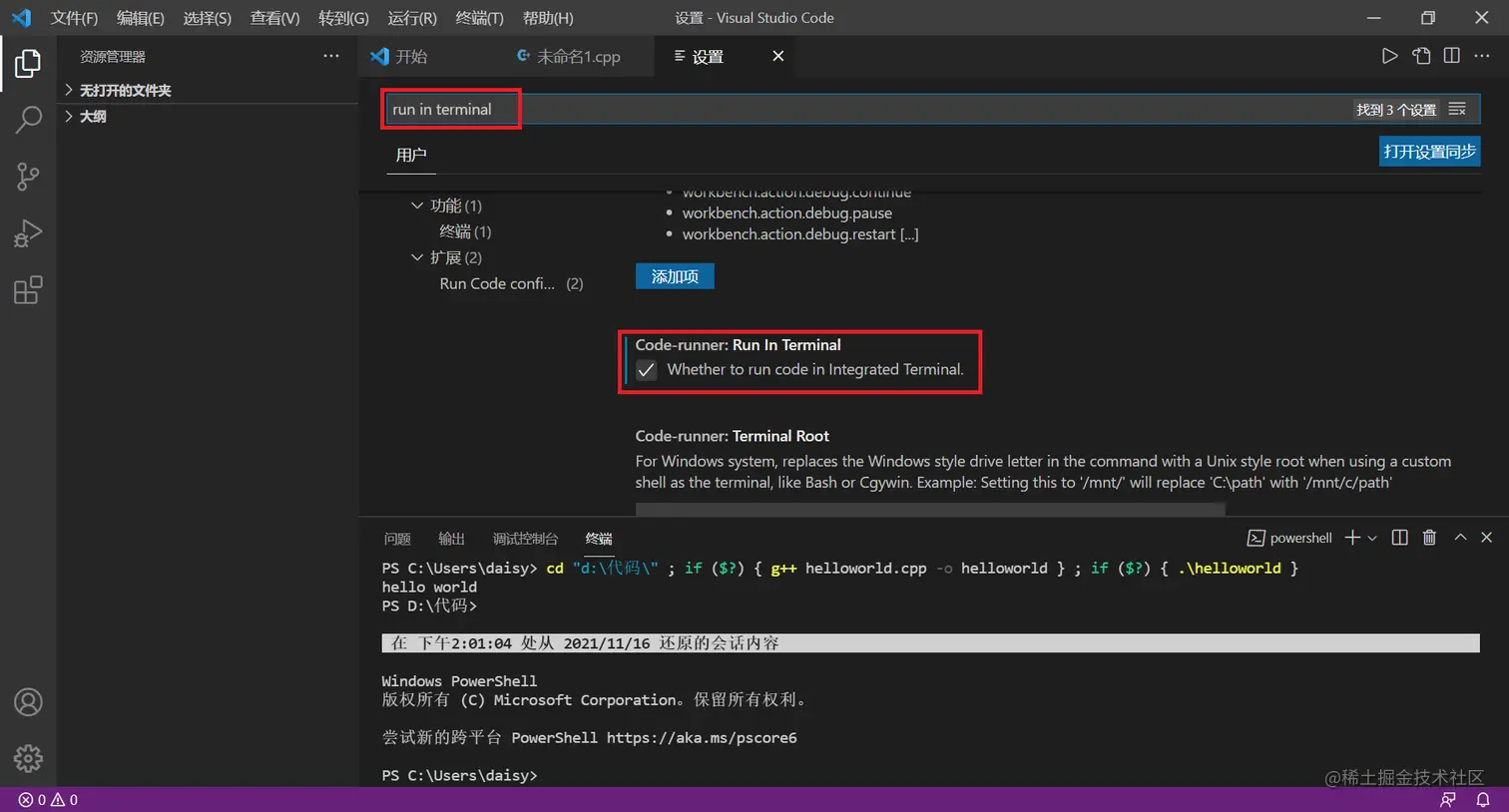Open Source Control from the Activity Bar
This screenshot has width=1509, height=812.
click(x=28, y=176)
